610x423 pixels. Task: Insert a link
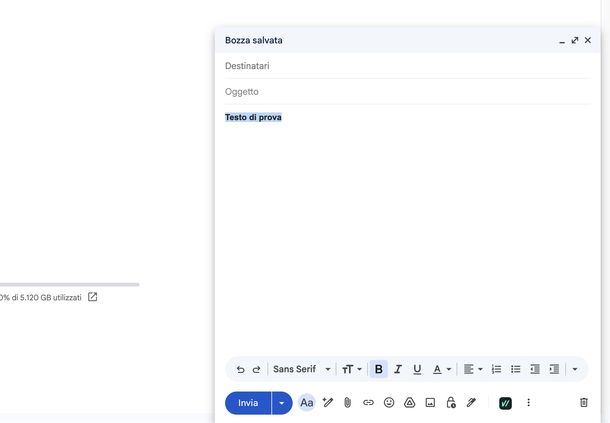pos(368,403)
